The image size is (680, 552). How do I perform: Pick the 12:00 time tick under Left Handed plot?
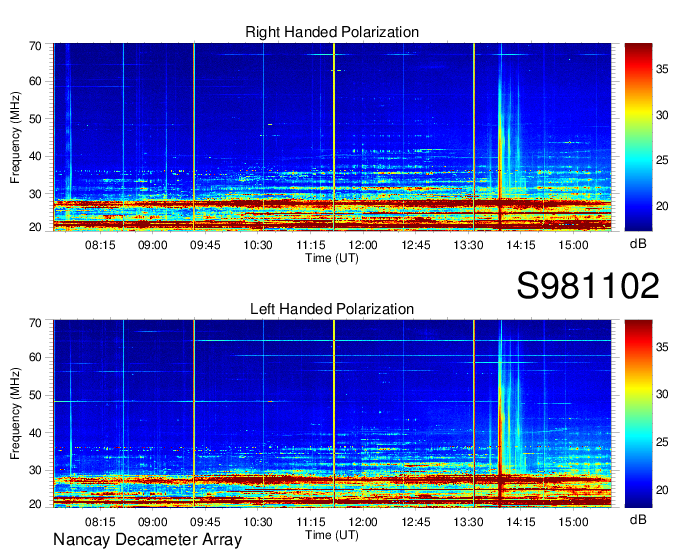pyautogui.click(x=363, y=522)
